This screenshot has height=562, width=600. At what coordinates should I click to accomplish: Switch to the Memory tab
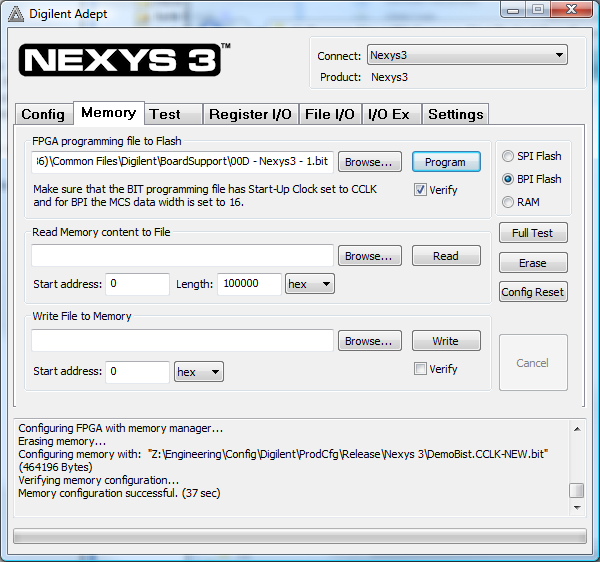109,113
